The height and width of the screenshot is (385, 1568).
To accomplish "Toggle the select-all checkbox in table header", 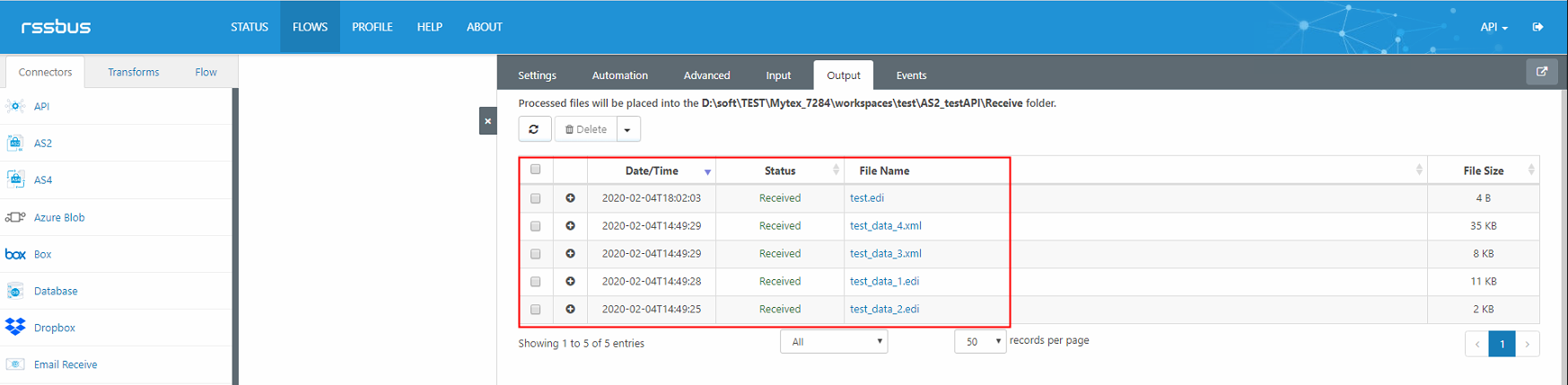I will (536, 170).
